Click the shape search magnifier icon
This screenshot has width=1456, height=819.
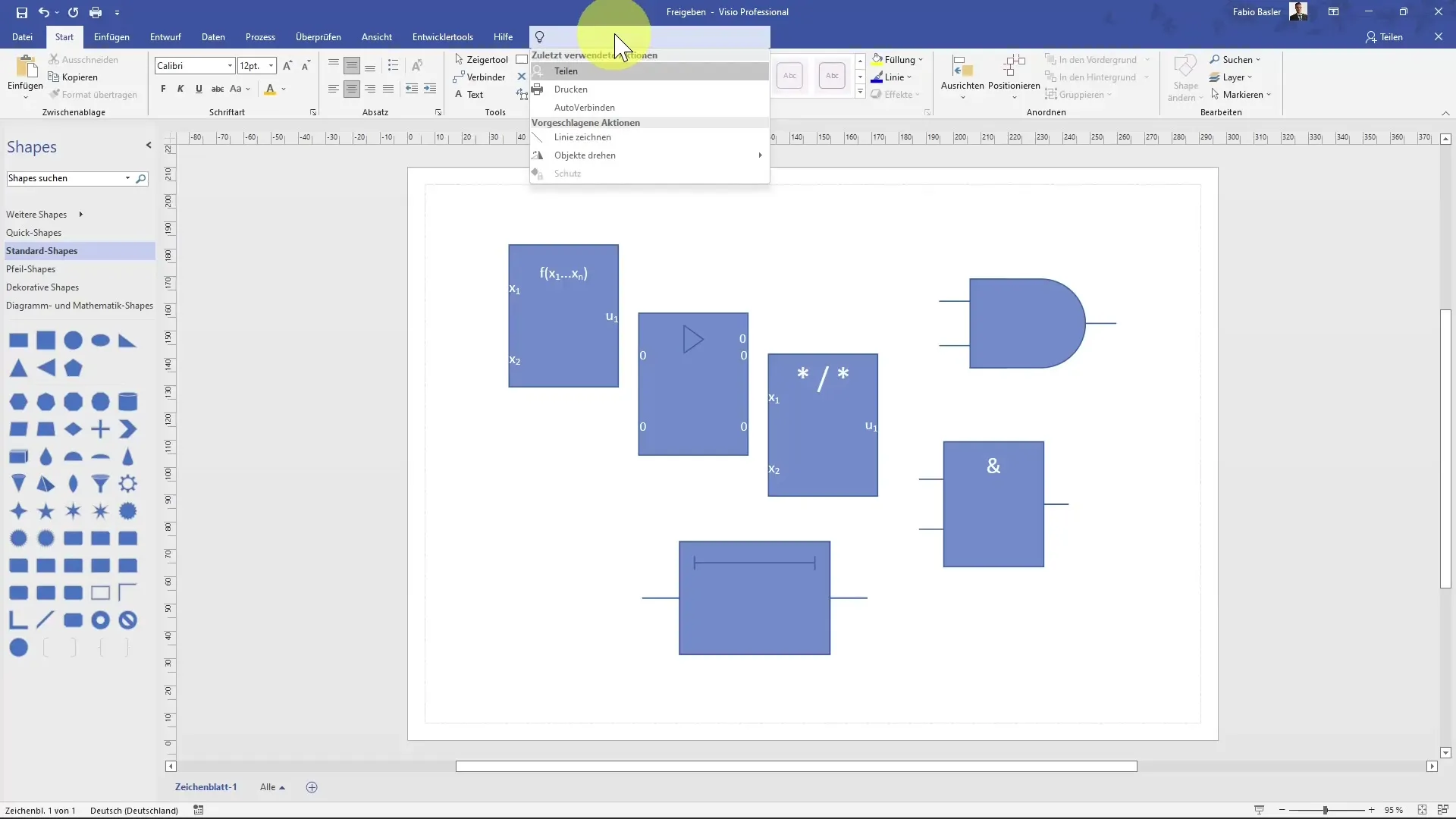pos(140,178)
